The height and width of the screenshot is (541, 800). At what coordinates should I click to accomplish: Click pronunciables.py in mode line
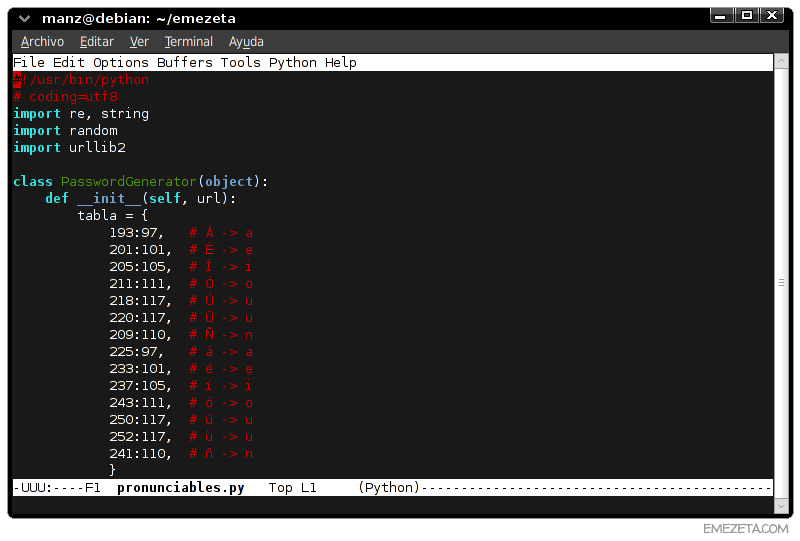pos(181,487)
